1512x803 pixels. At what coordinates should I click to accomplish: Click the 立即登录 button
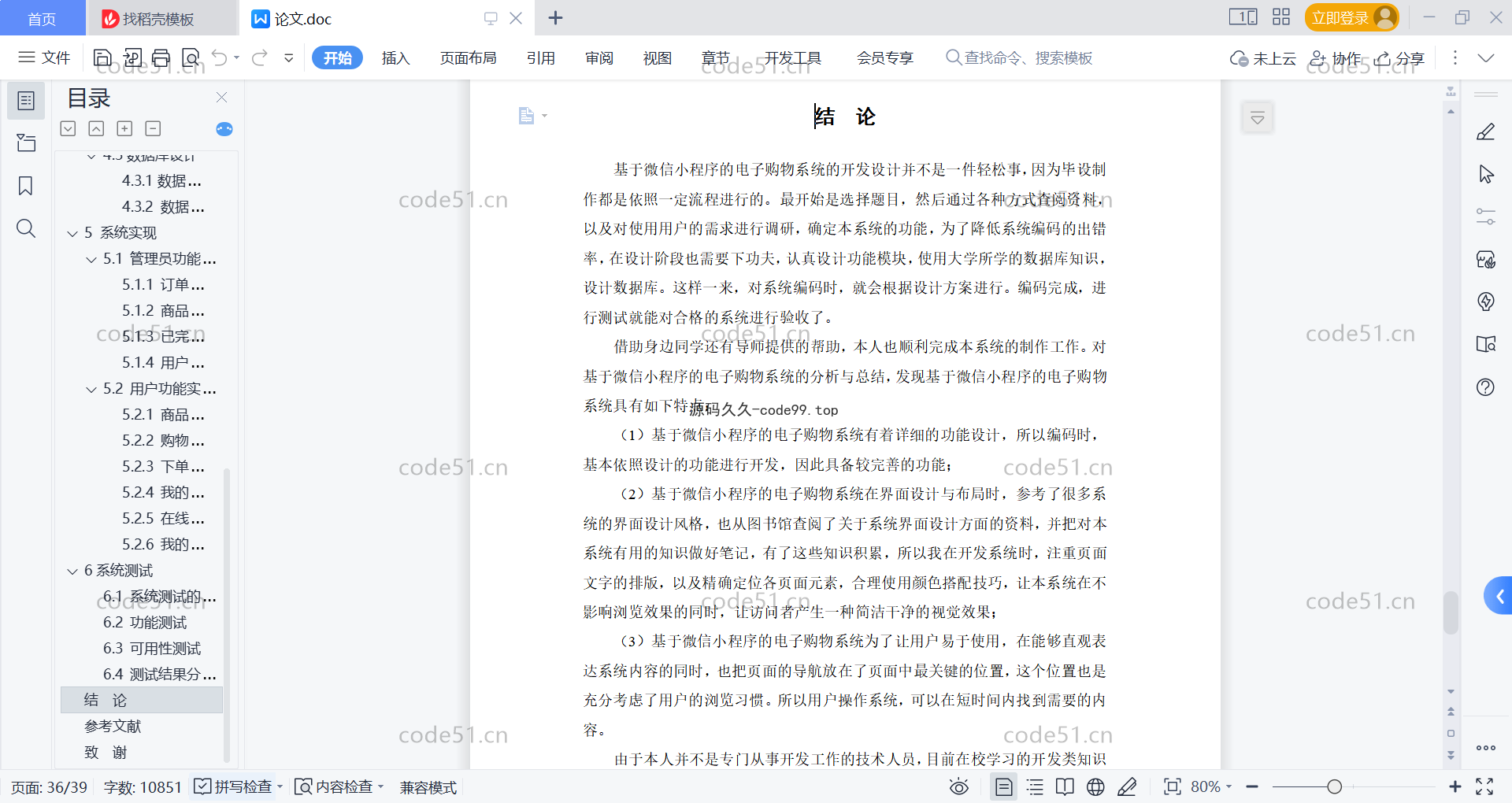click(x=1351, y=17)
